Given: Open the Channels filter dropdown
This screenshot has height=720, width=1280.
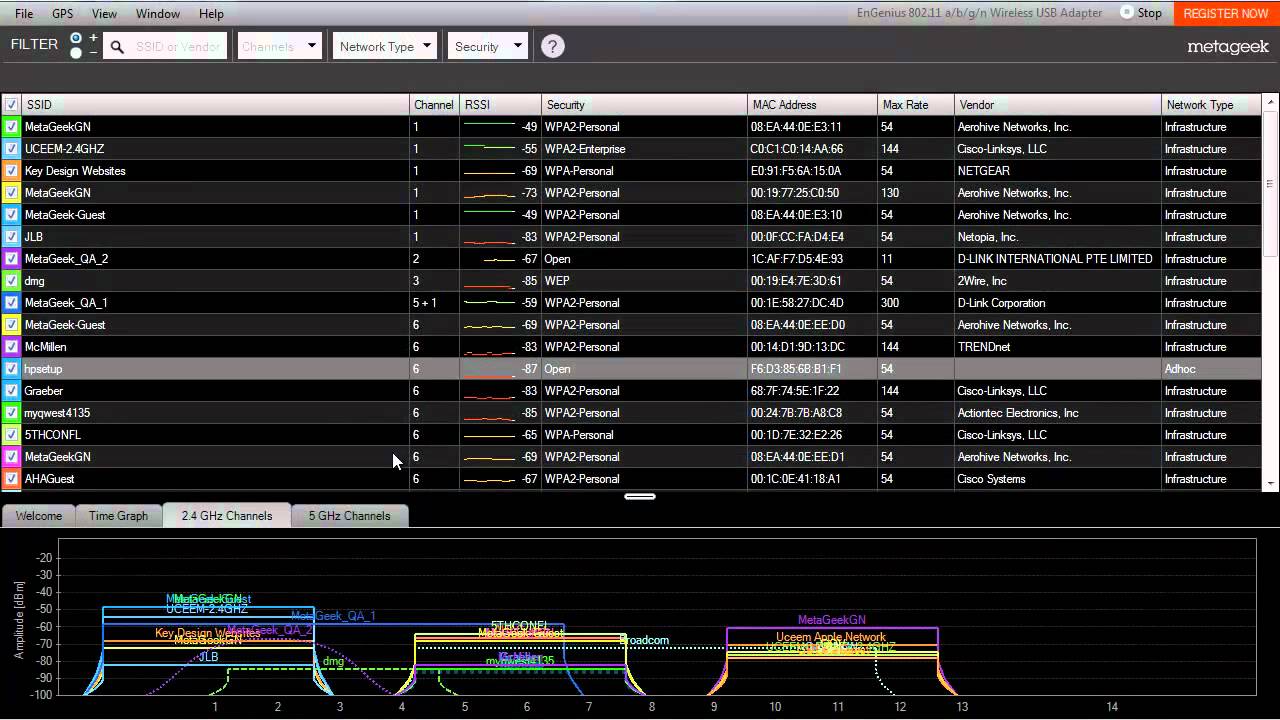Looking at the screenshot, I should click(x=279, y=46).
